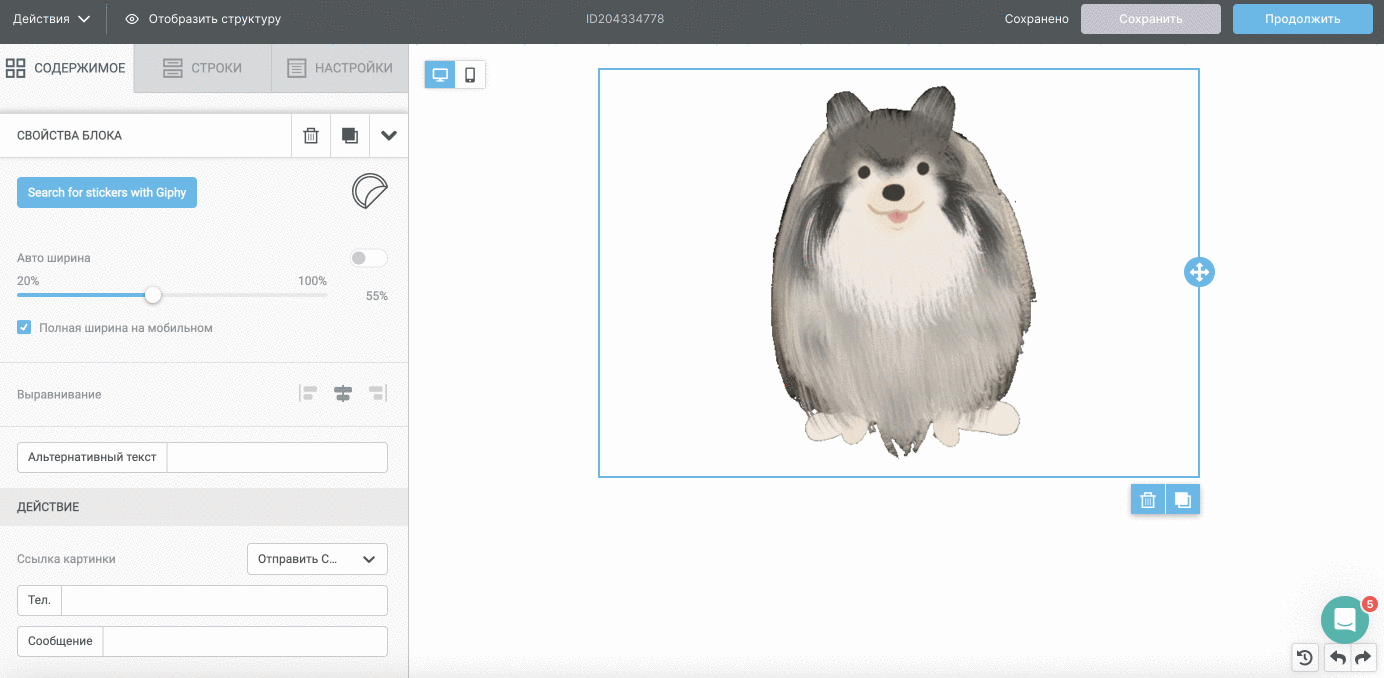Uncheck Полная ширина на мобильном checkbox
The height and width of the screenshot is (678, 1384).
[24, 327]
